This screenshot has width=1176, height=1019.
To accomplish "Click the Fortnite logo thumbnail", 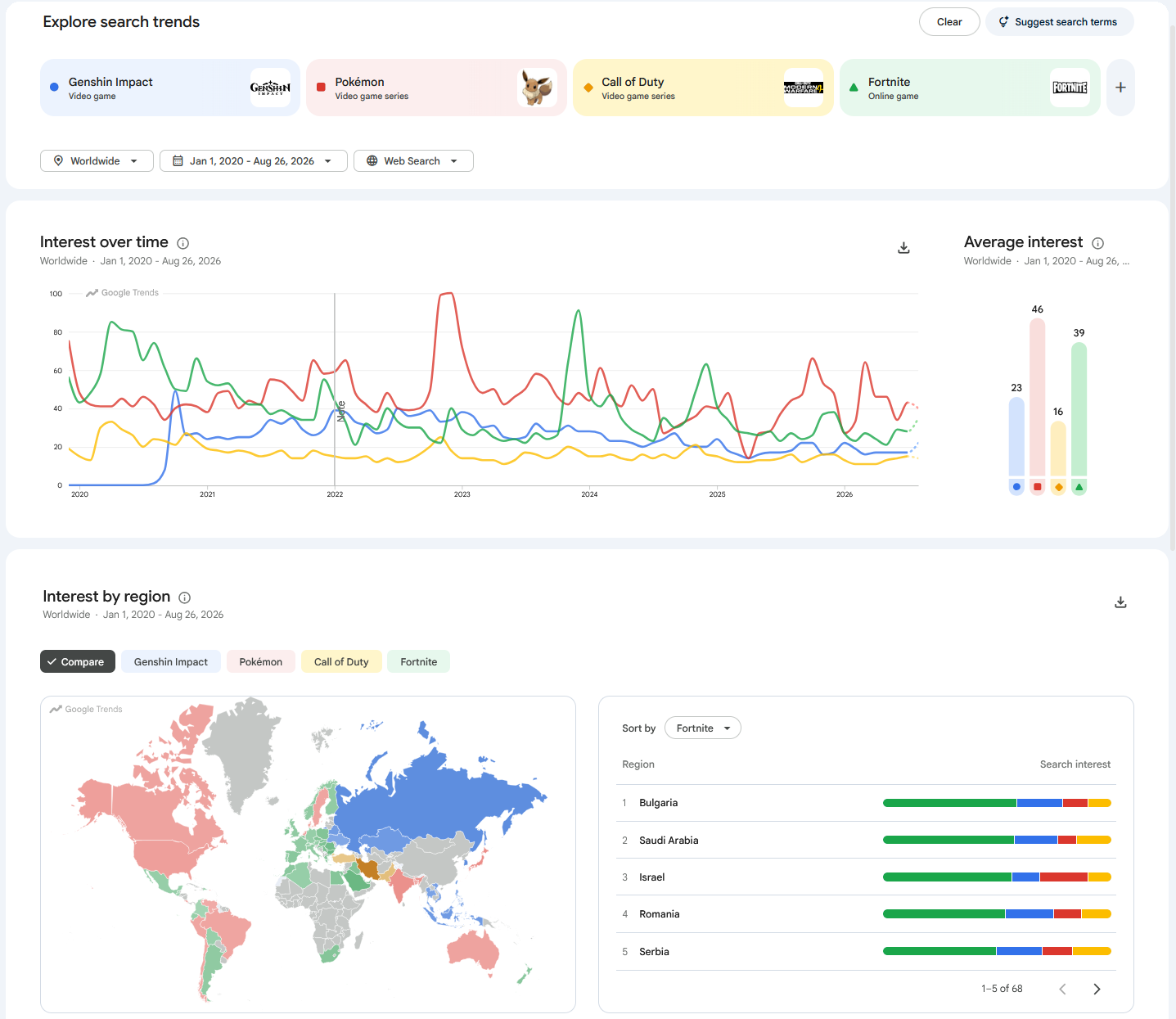I will [x=1070, y=88].
